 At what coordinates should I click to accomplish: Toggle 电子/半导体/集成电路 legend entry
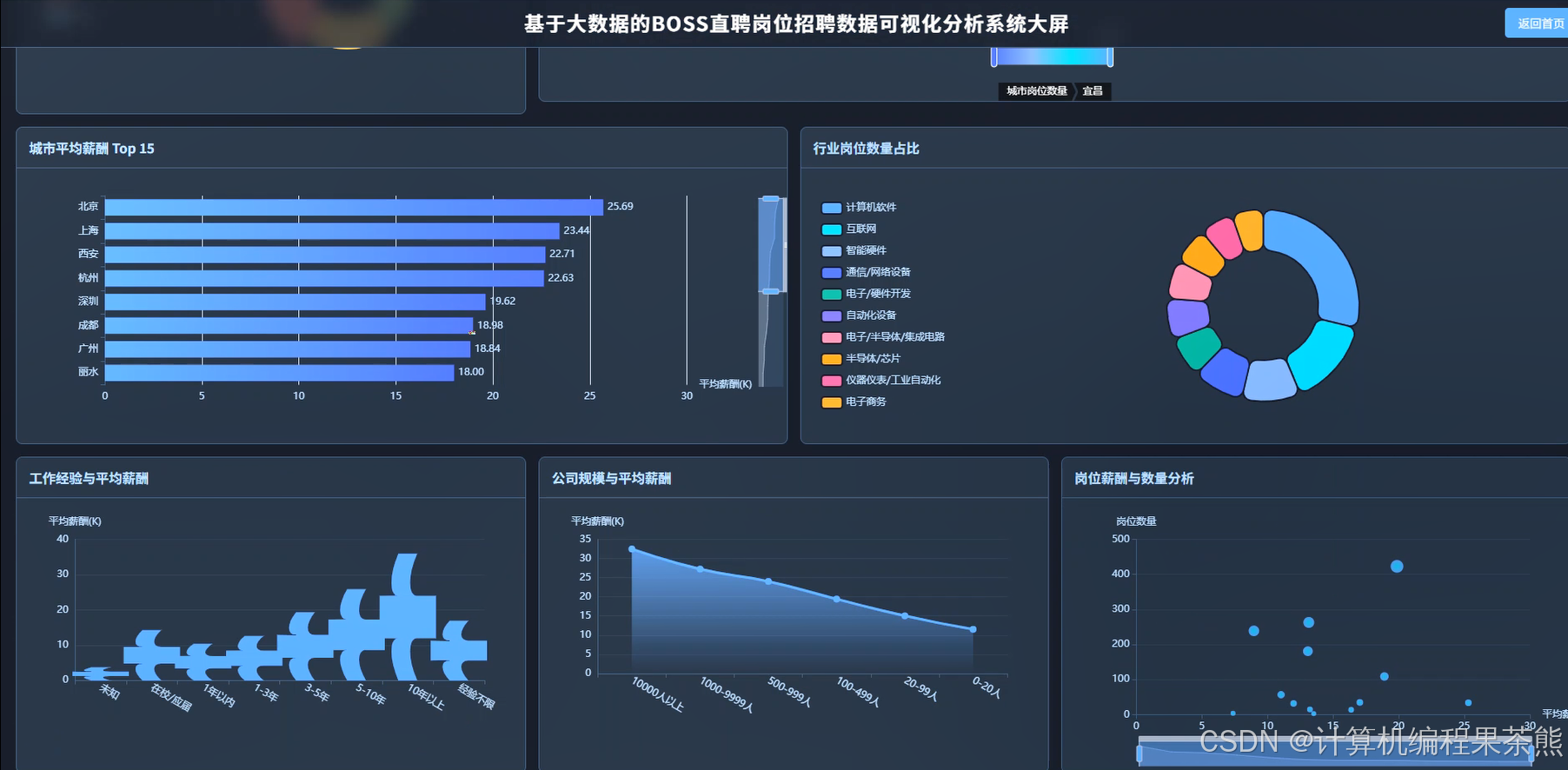(883, 337)
